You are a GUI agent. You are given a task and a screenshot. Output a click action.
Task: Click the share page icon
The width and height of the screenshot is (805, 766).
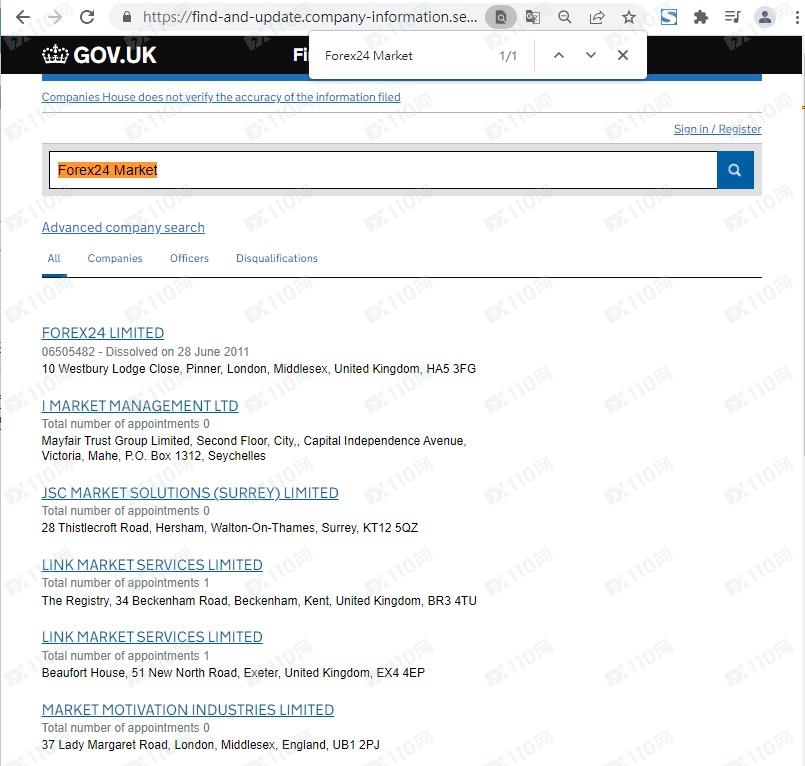coord(597,17)
